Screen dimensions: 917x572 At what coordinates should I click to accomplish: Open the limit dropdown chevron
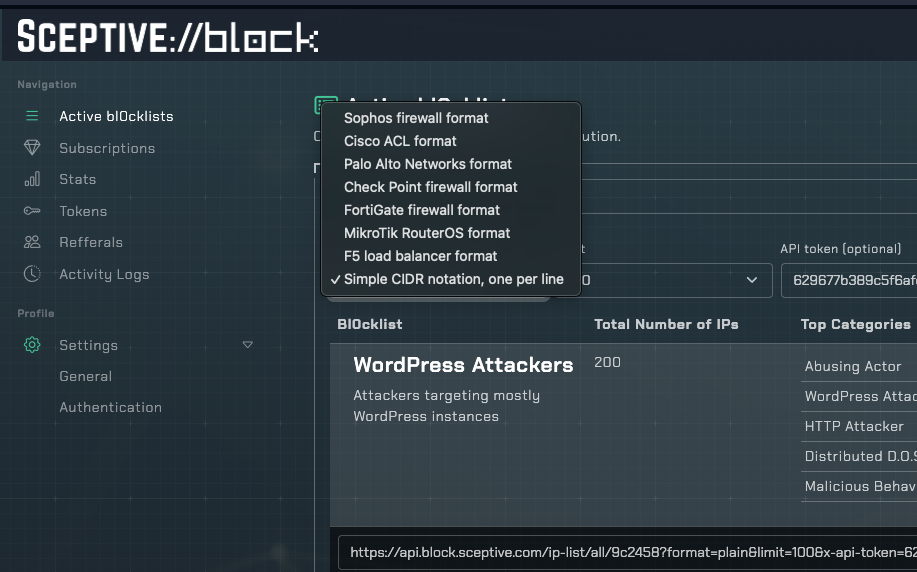752,281
